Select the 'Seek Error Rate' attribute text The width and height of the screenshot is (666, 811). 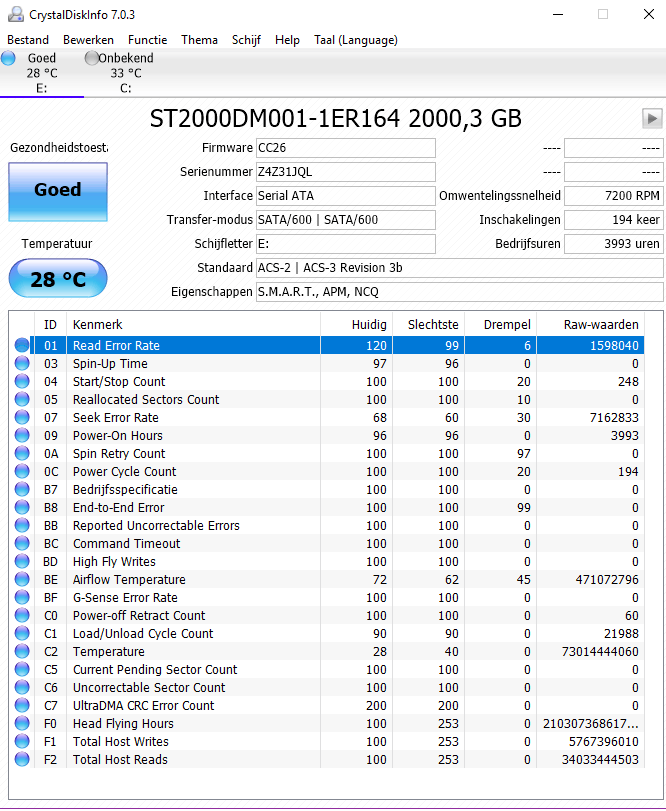pos(116,417)
